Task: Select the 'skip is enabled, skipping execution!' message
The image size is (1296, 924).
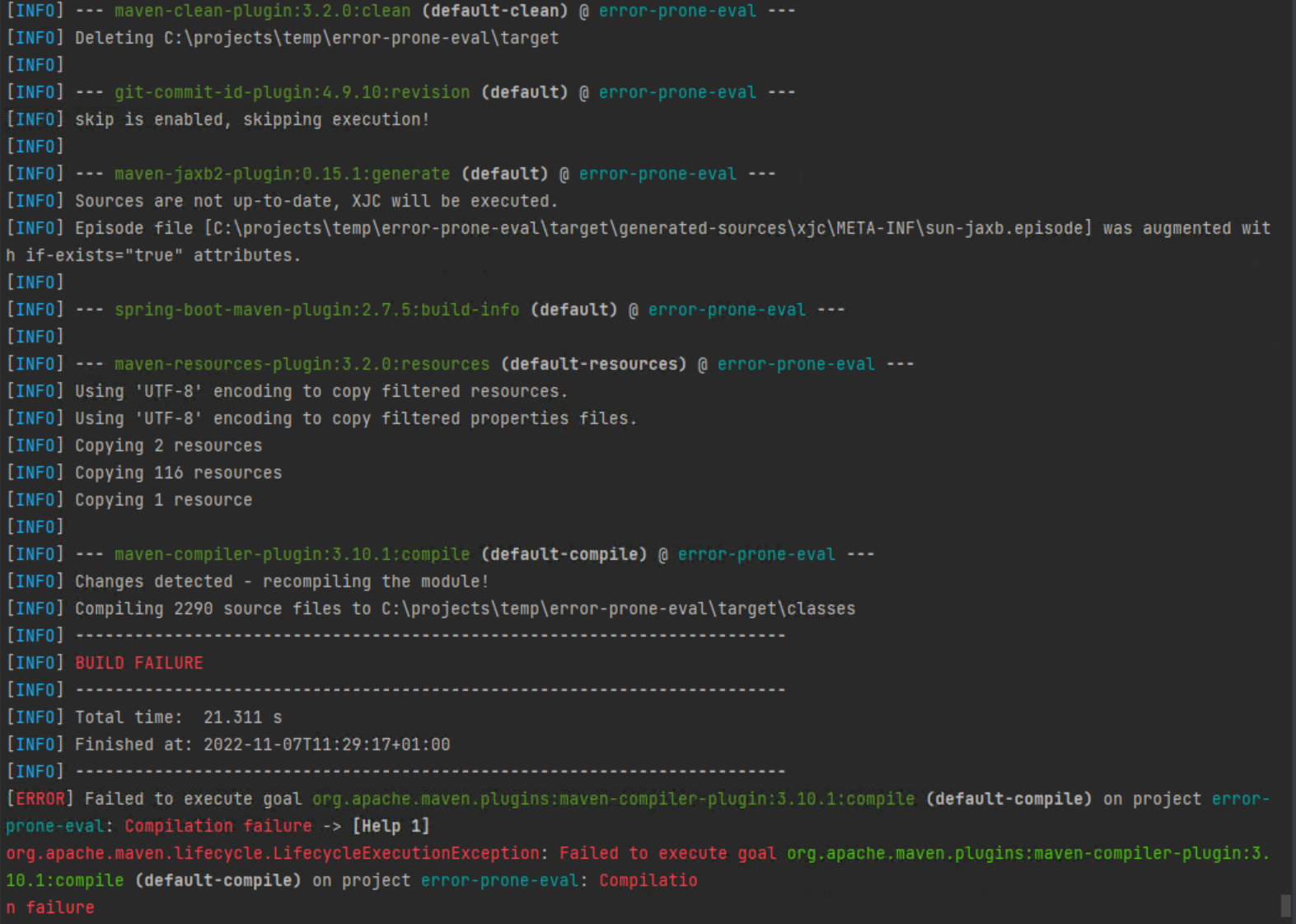Action: (x=252, y=119)
